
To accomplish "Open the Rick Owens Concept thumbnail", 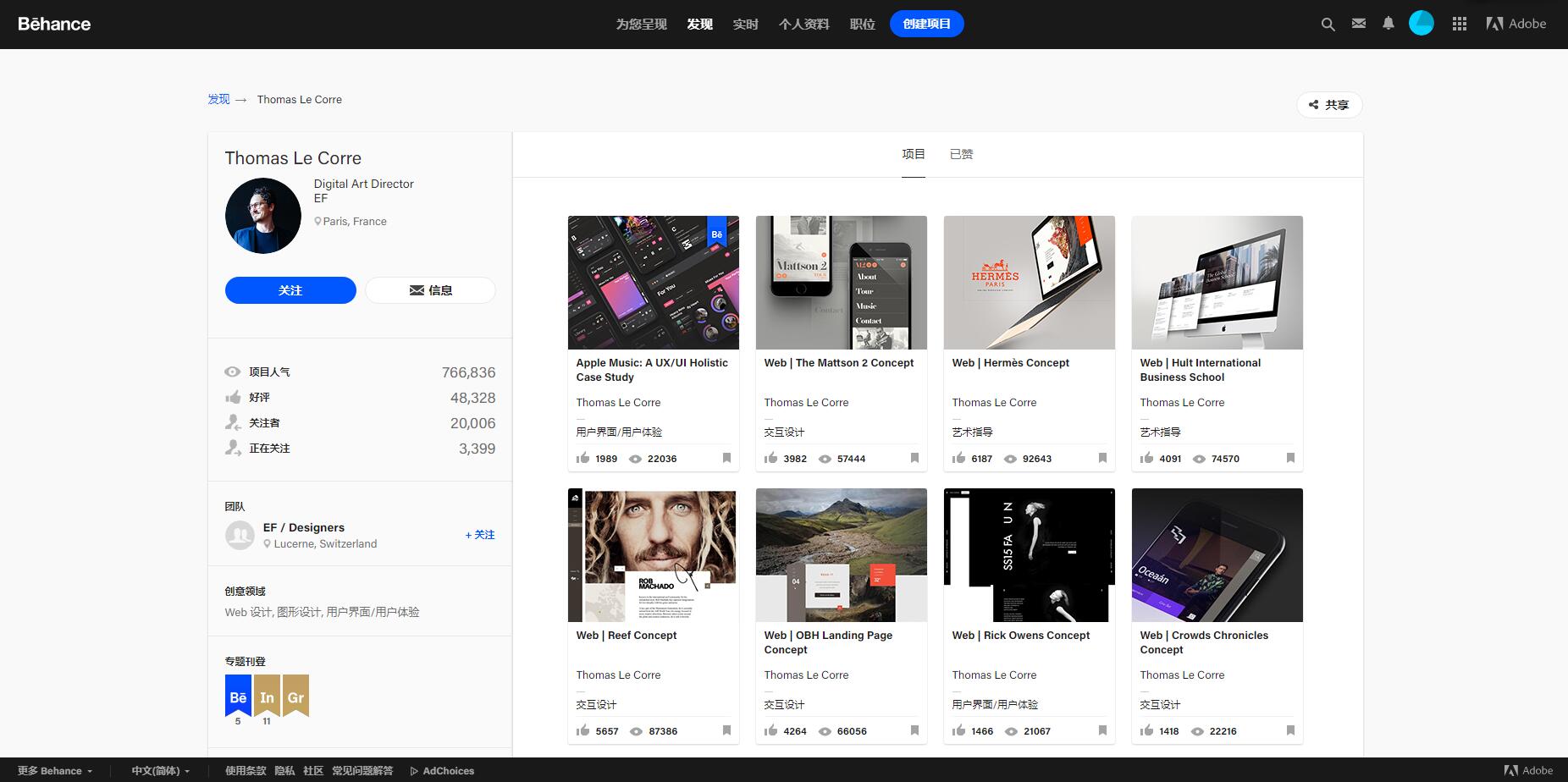I will tap(1030, 555).
